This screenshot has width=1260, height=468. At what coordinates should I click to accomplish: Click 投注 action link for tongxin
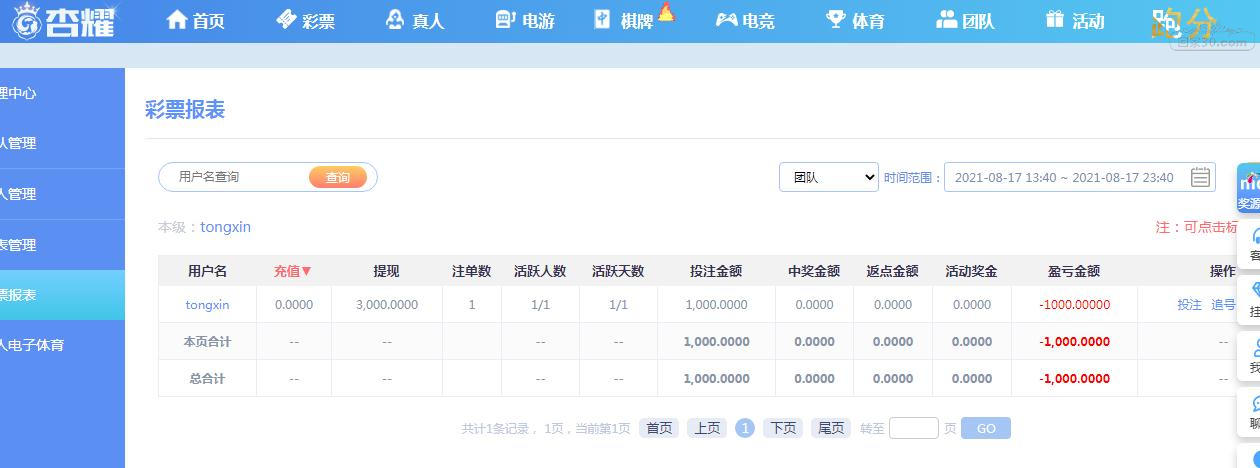point(1189,305)
